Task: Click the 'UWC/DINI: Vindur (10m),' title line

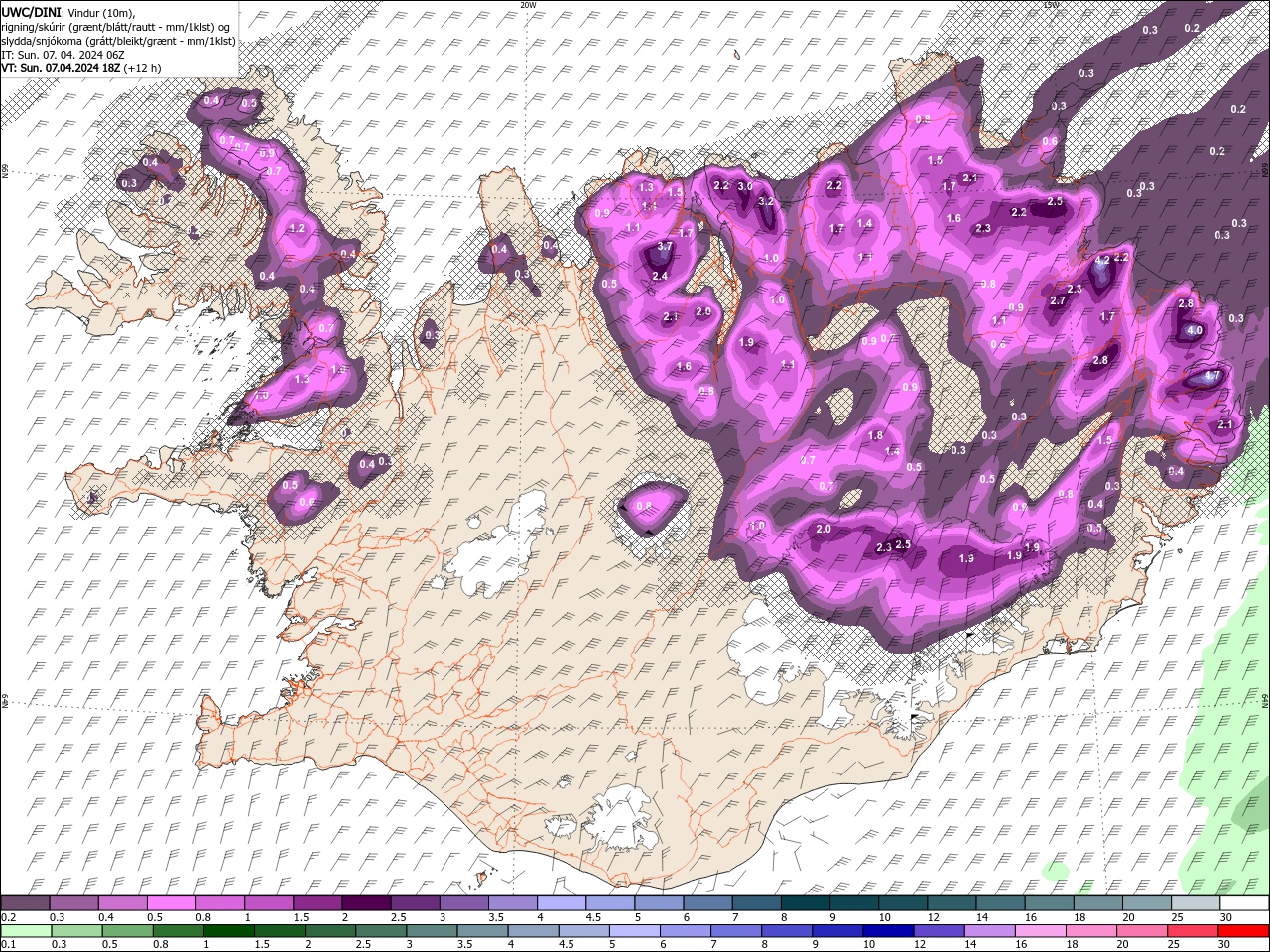Action: 67,12
